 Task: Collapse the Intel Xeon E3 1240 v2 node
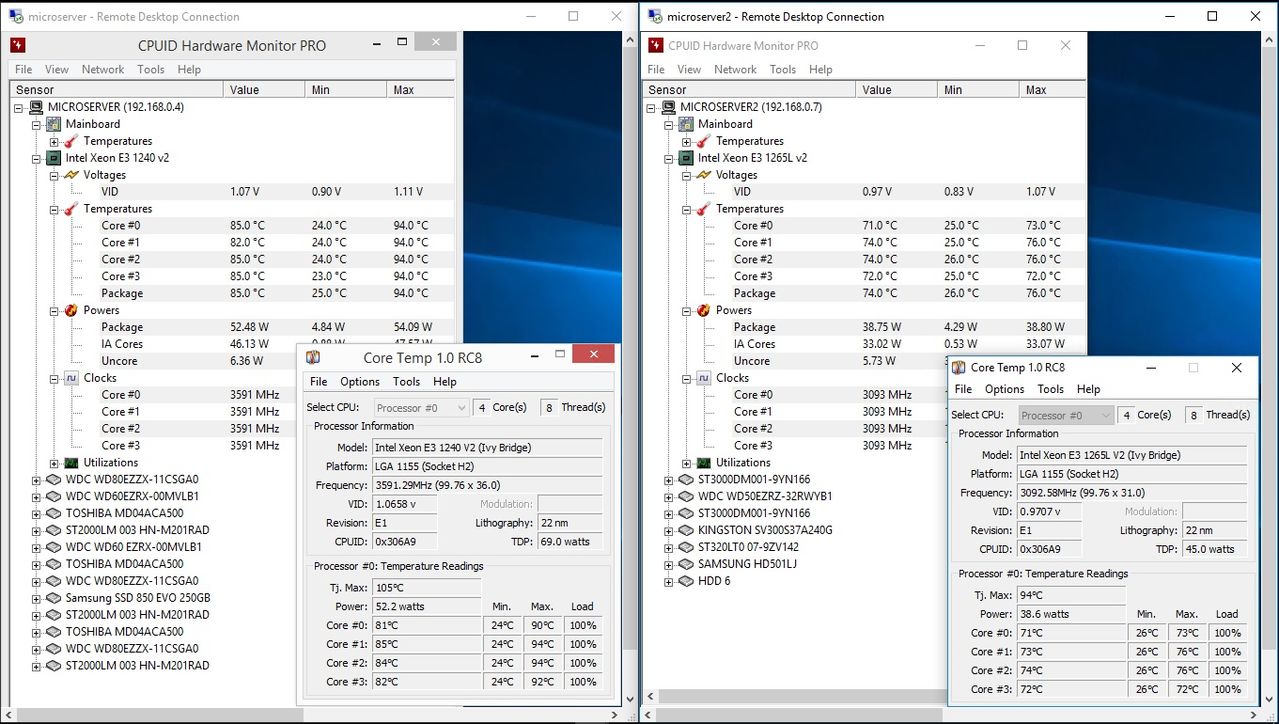pos(37,158)
